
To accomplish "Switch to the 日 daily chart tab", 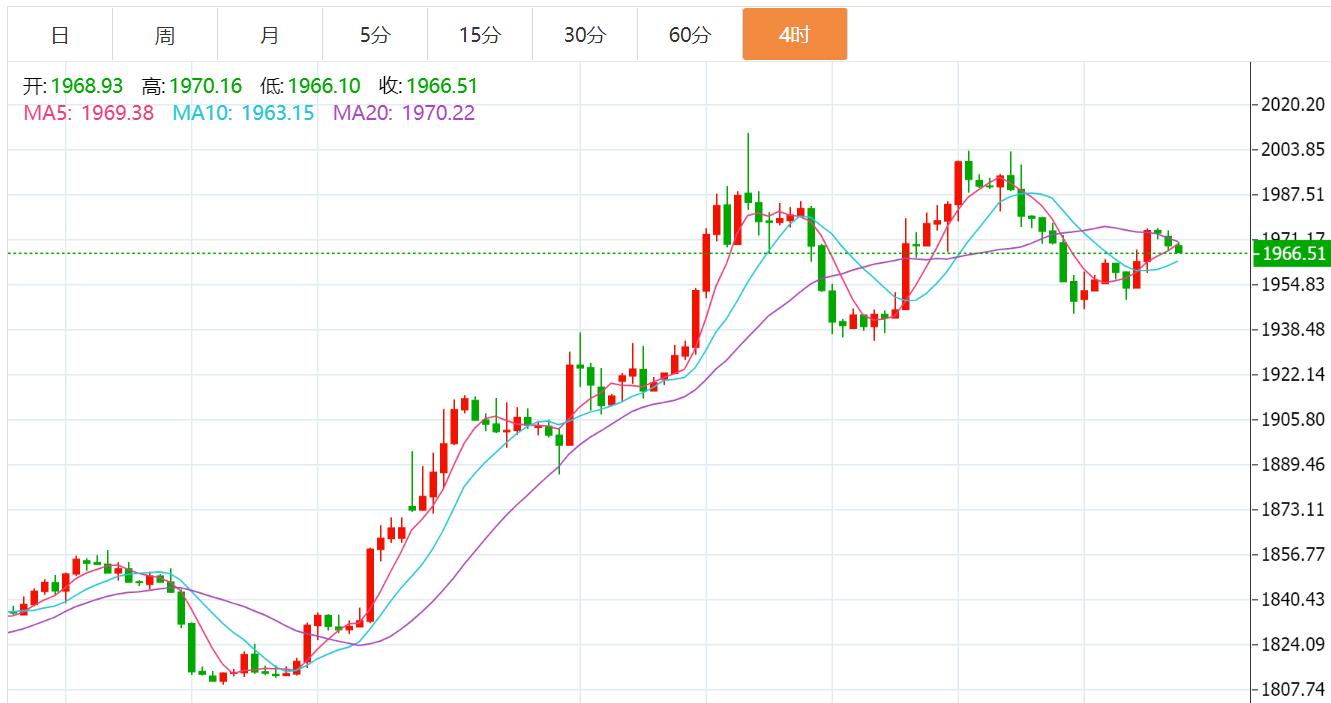I will [60, 35].
